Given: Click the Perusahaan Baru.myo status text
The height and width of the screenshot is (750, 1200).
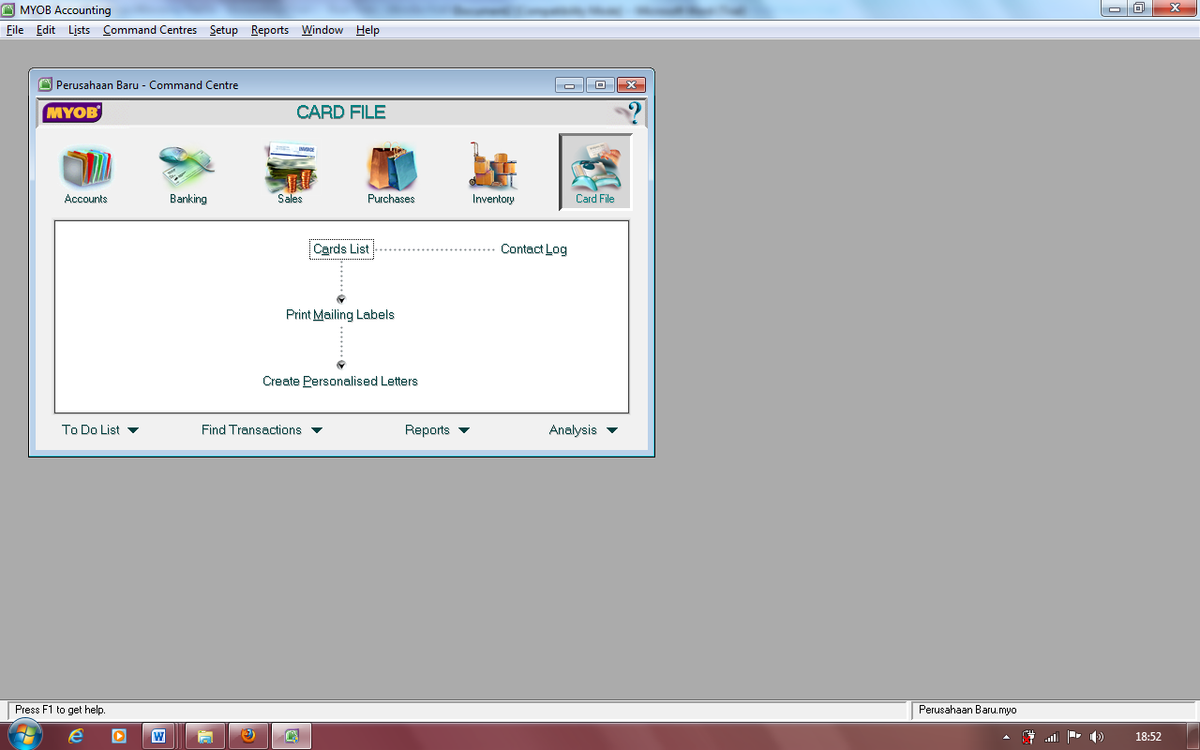Looking at the screenshot, I should tap(967, 710).
